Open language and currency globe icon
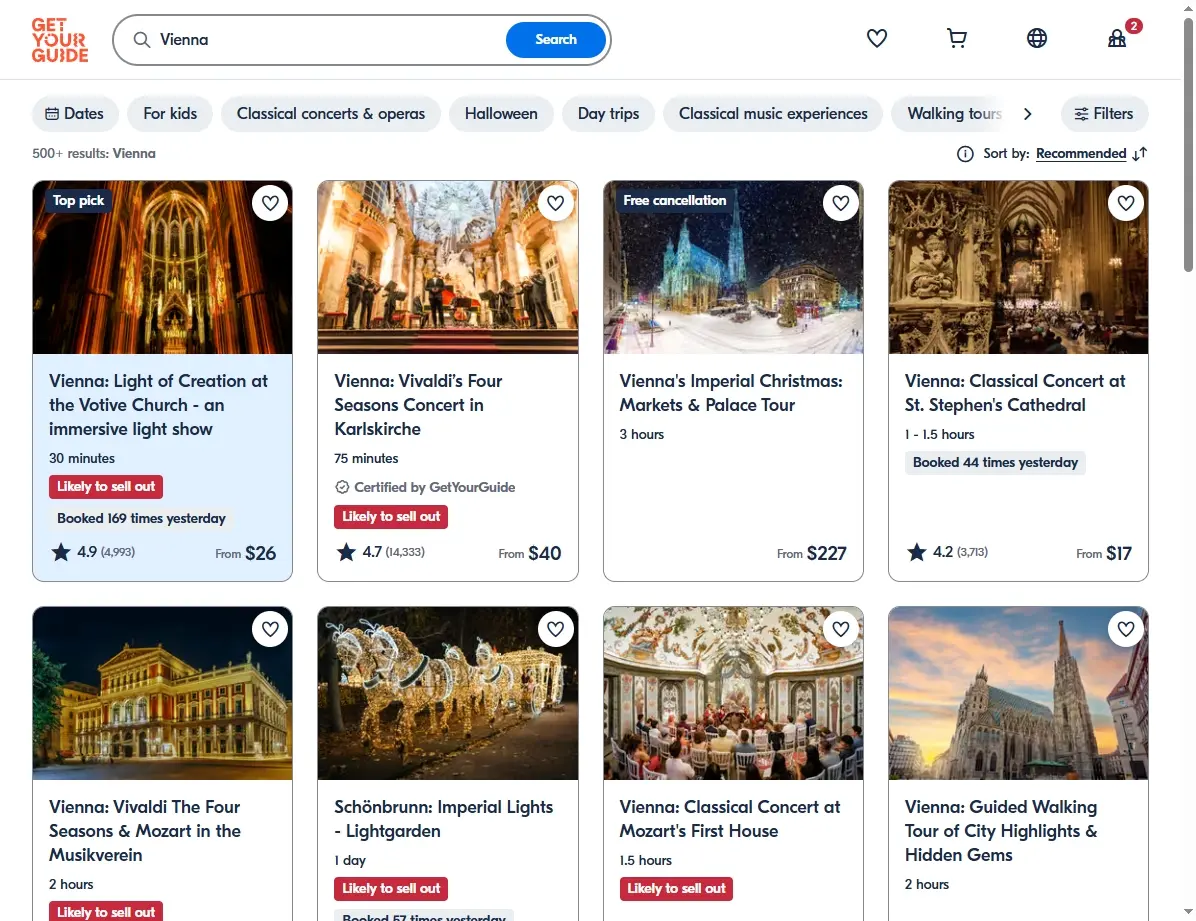 tap(1037, 38)
